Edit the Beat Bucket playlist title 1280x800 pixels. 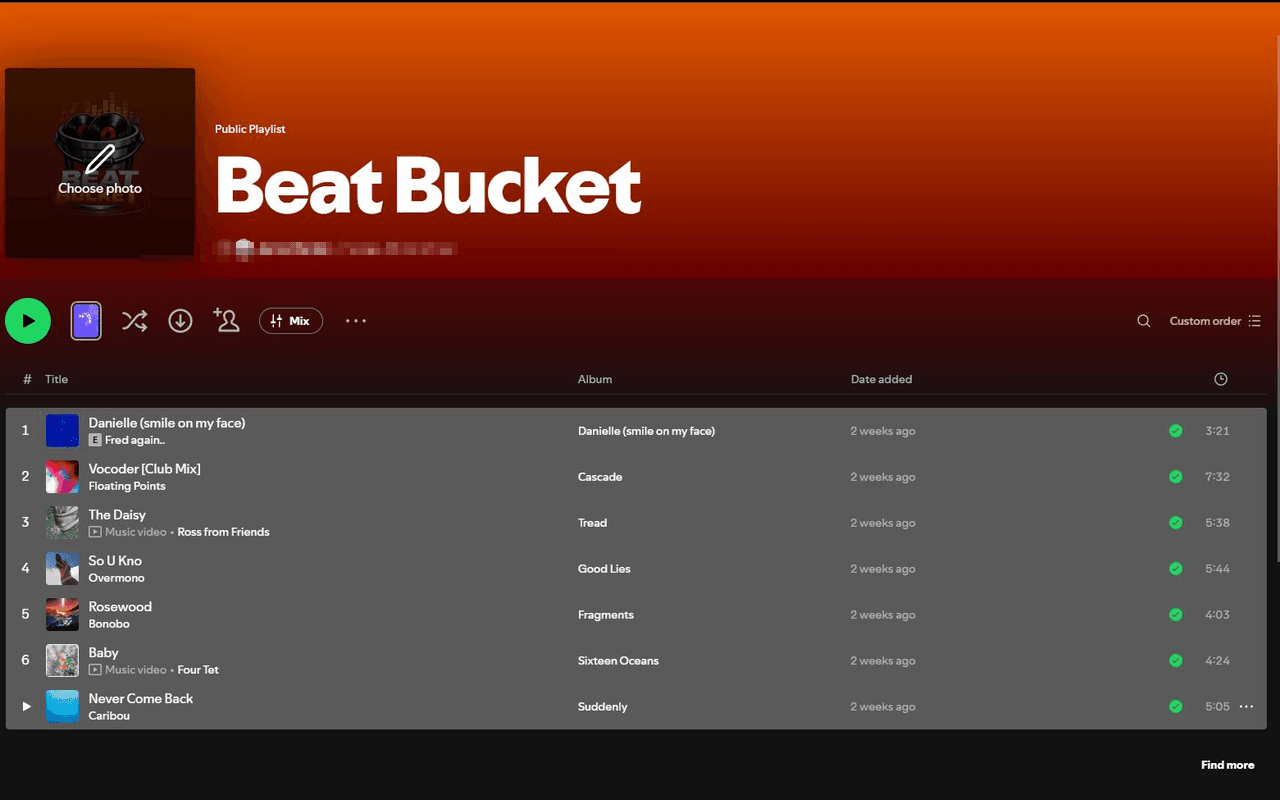[x=428, y=186]
